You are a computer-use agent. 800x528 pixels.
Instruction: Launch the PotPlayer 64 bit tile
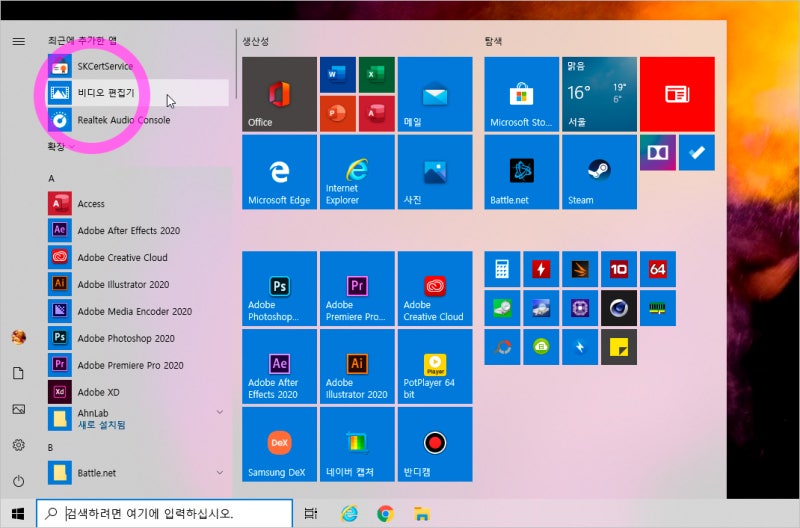435,366
